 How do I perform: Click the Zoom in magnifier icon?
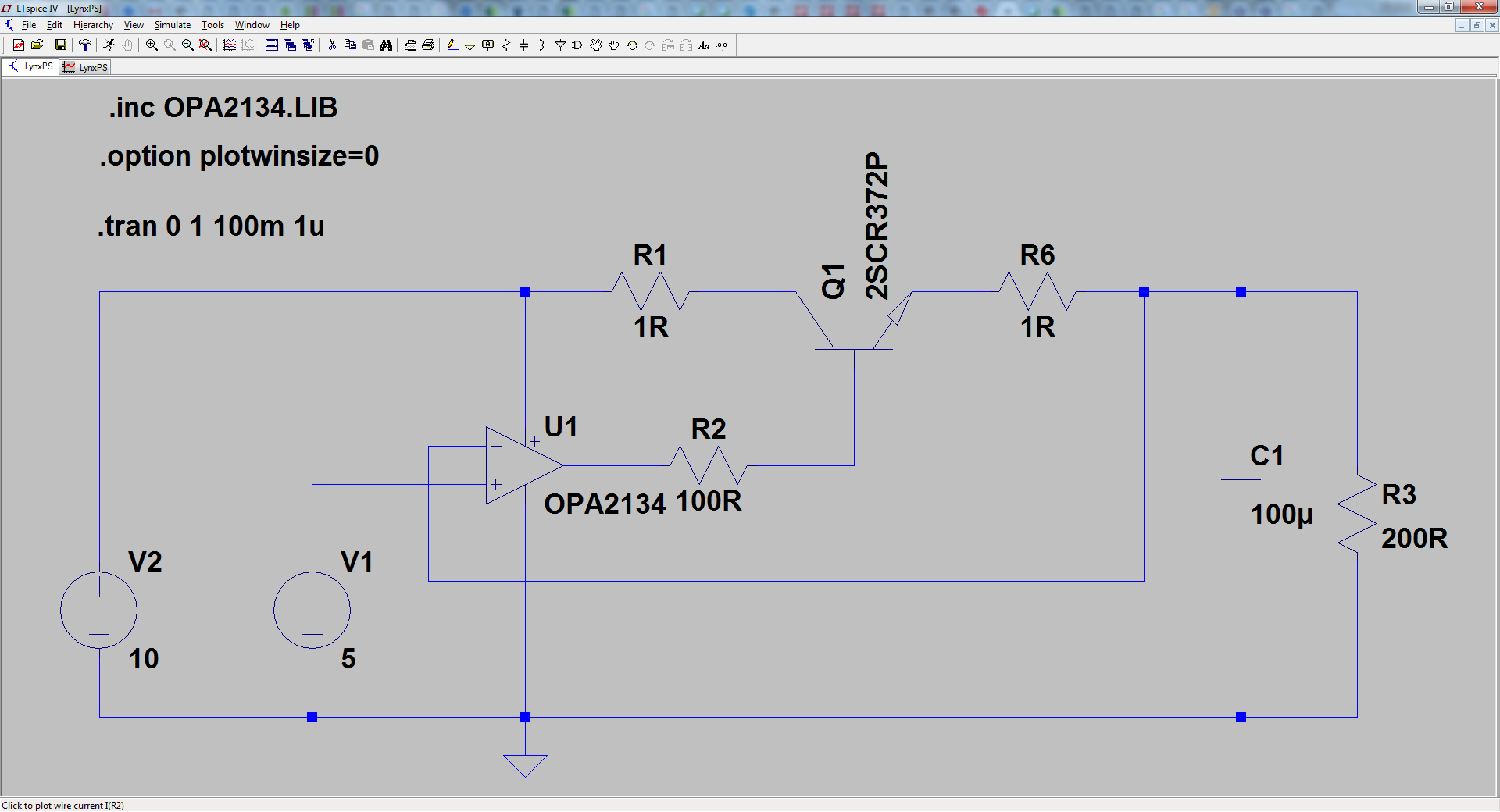coord(152,45)
